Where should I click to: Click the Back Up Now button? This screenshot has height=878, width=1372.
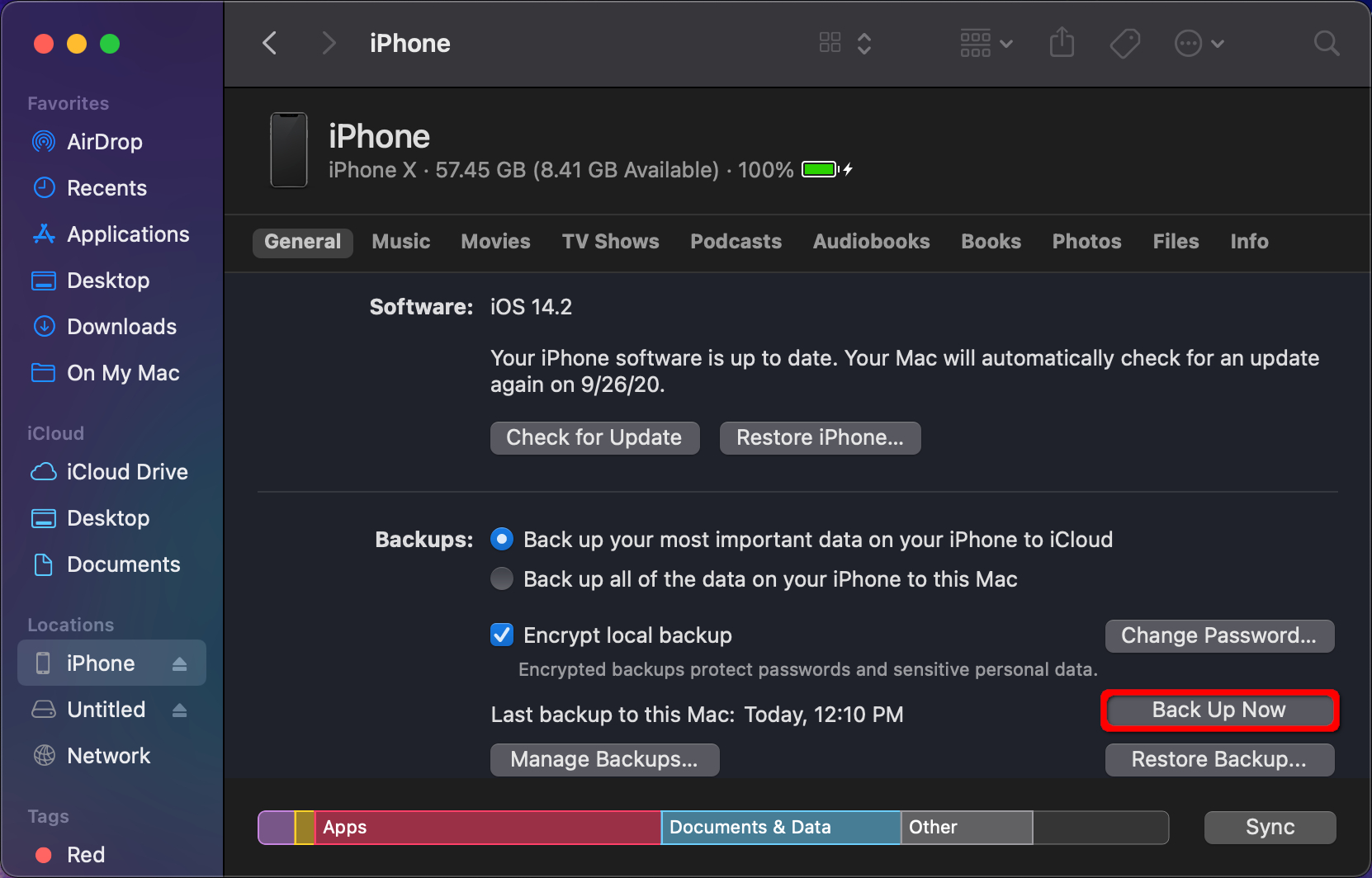pos(1219,710)
